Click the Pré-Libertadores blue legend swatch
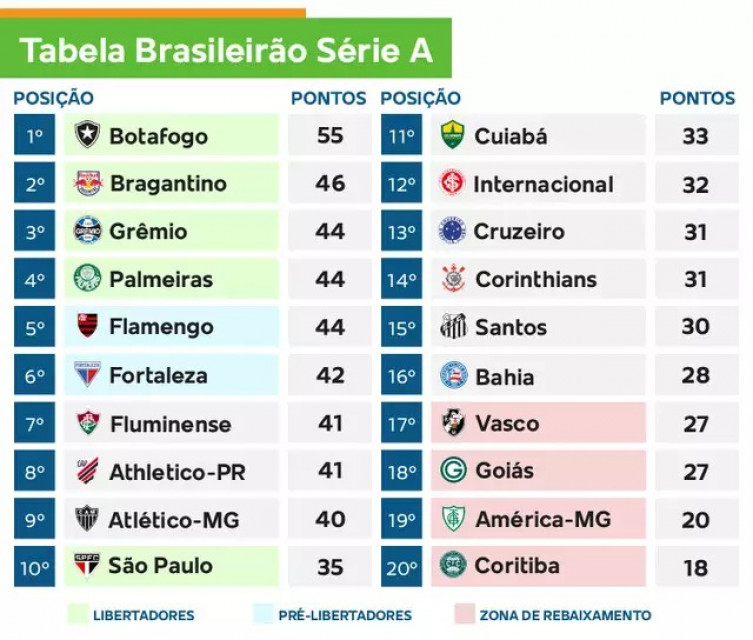 [263, 614]
